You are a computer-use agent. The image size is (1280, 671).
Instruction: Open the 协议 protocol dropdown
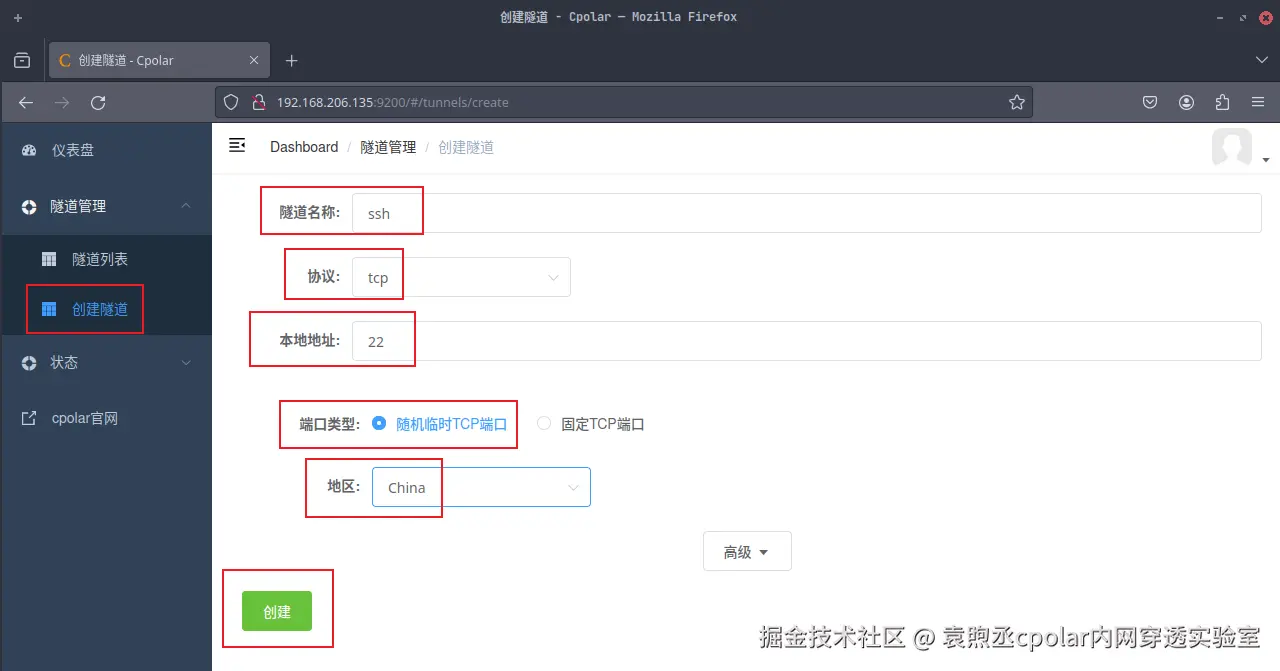461,277
